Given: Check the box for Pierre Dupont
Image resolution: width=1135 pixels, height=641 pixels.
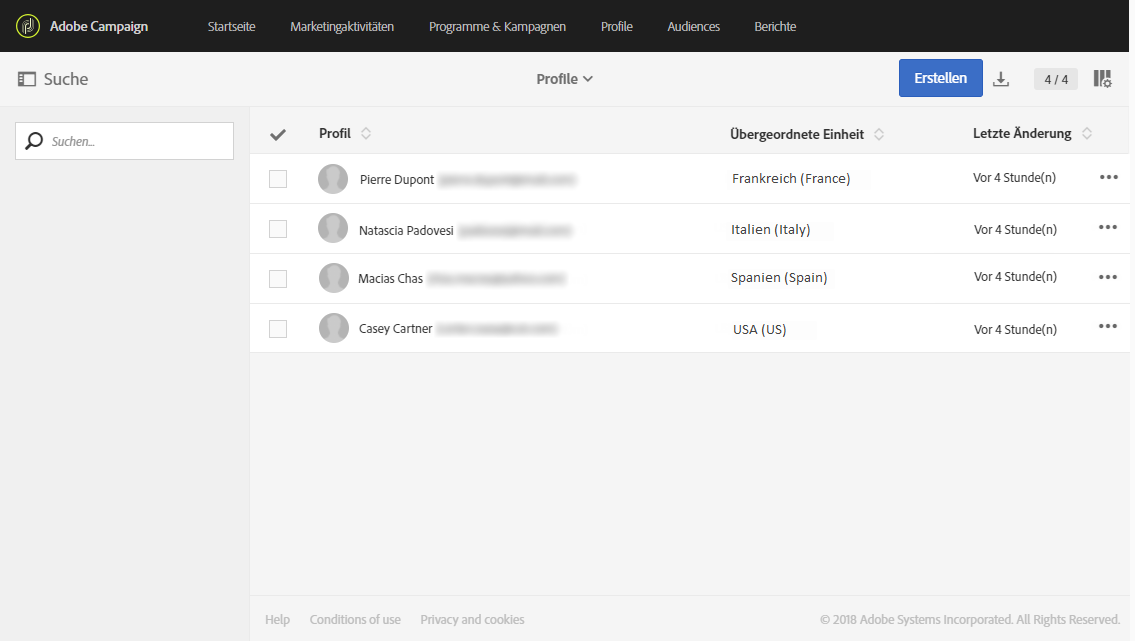Looking at the screenshot, I should click(x=278, y=179).
